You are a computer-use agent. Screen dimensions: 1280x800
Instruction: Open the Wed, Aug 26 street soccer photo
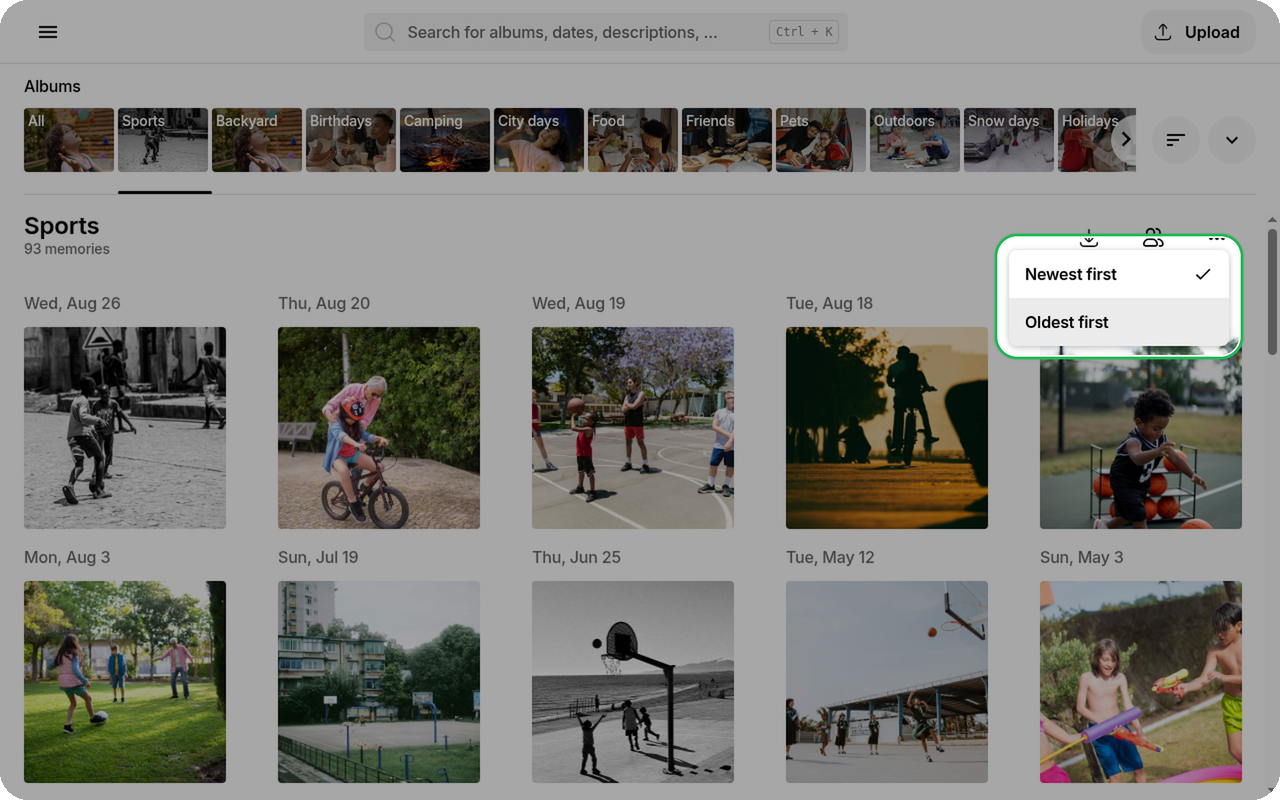point(125,428)
